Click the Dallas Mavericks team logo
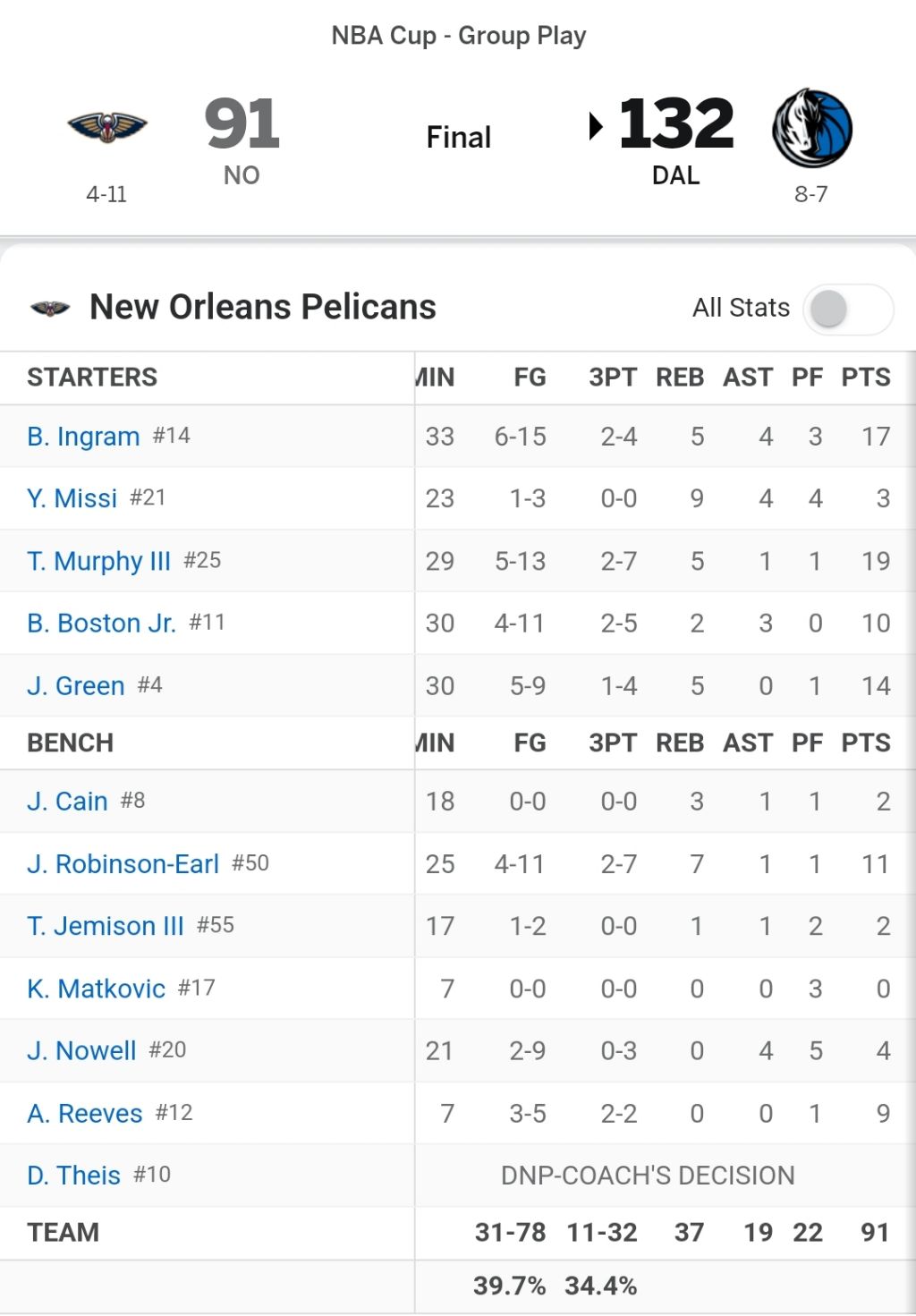The width and height of the screenshot is (916, 1316). 812,128
